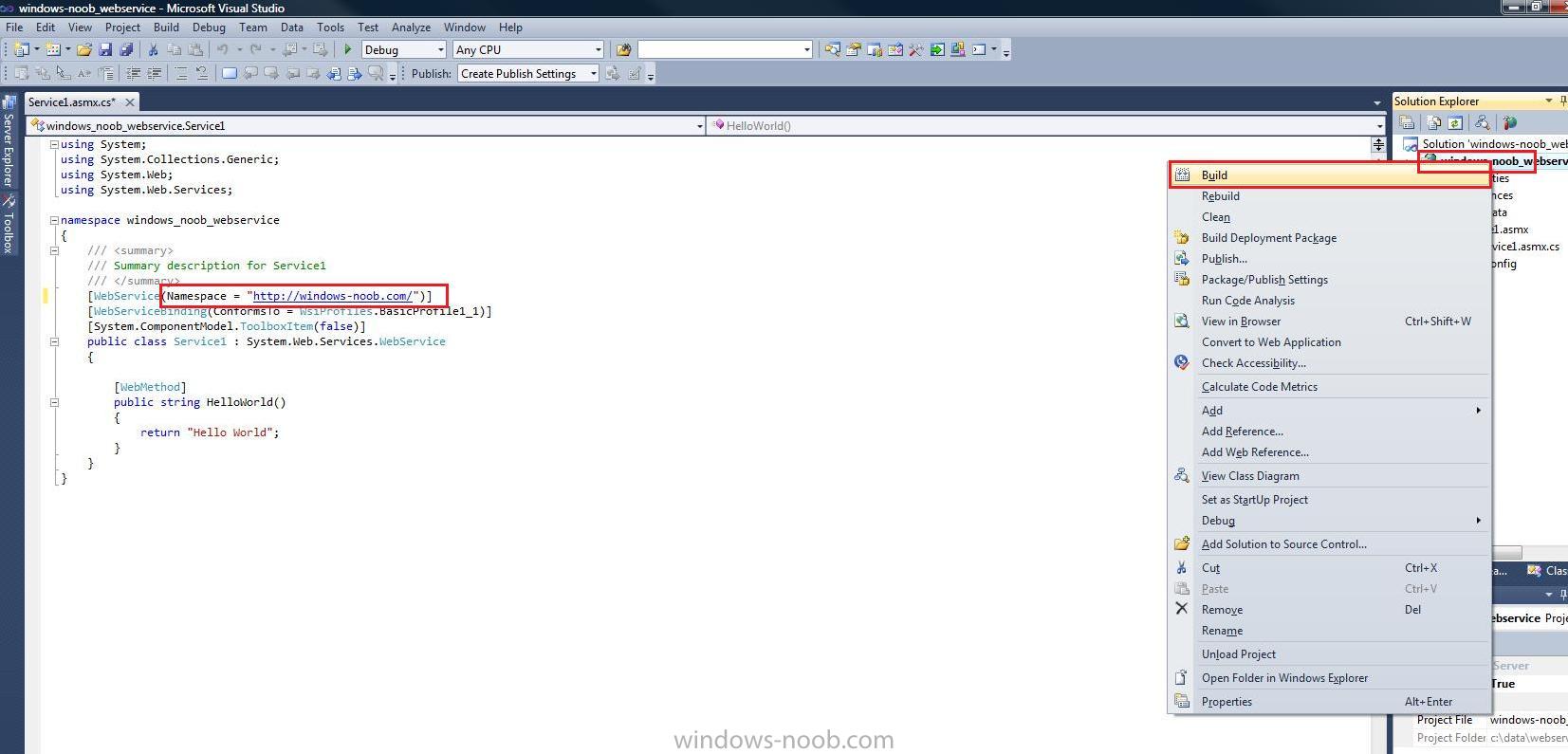Click the Uncomment Selected Lines icon
The width and height of the screenshot is (1568, 754).
click(x=201, y=73)
